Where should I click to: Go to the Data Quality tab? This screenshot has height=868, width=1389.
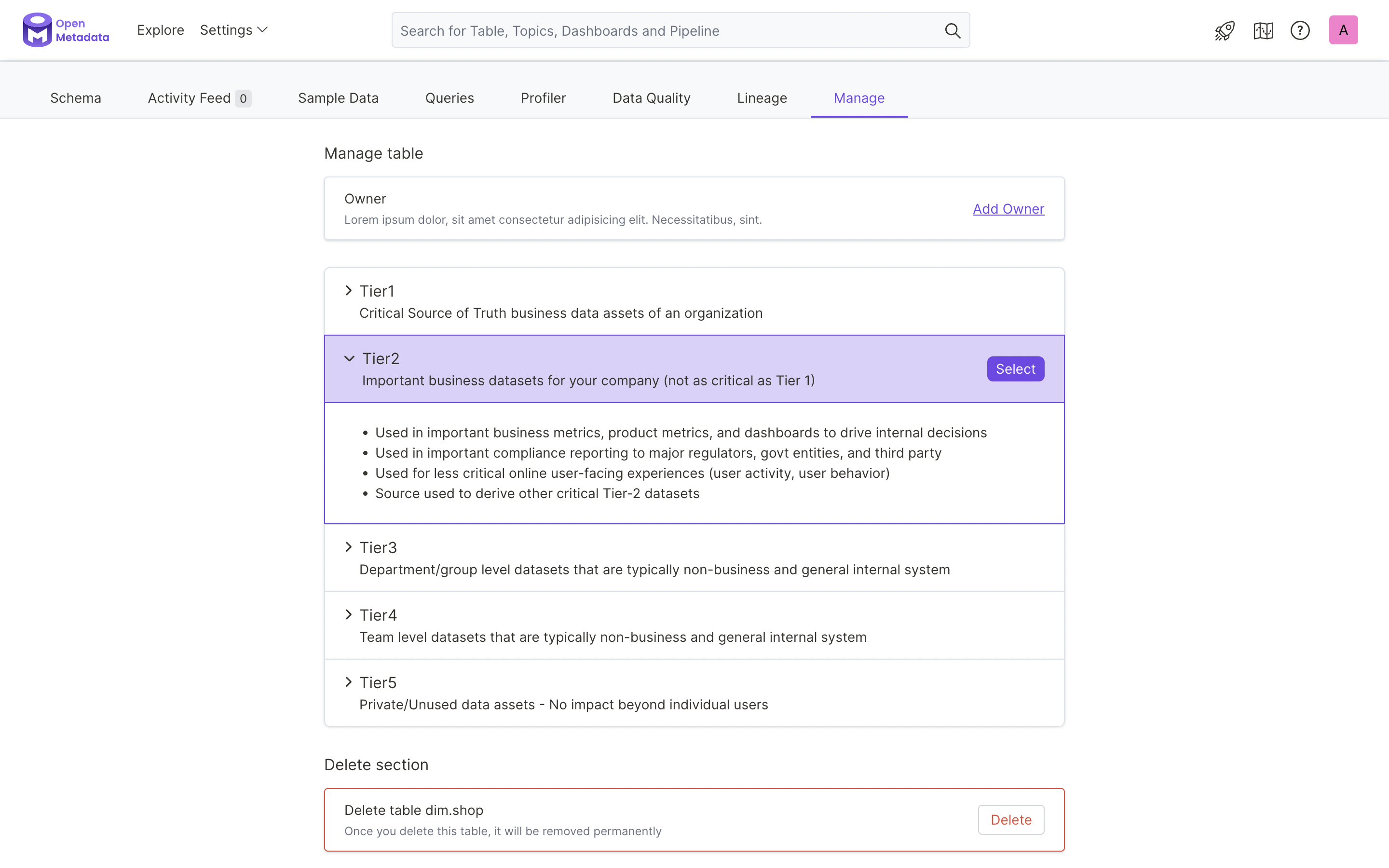[652, 98]
